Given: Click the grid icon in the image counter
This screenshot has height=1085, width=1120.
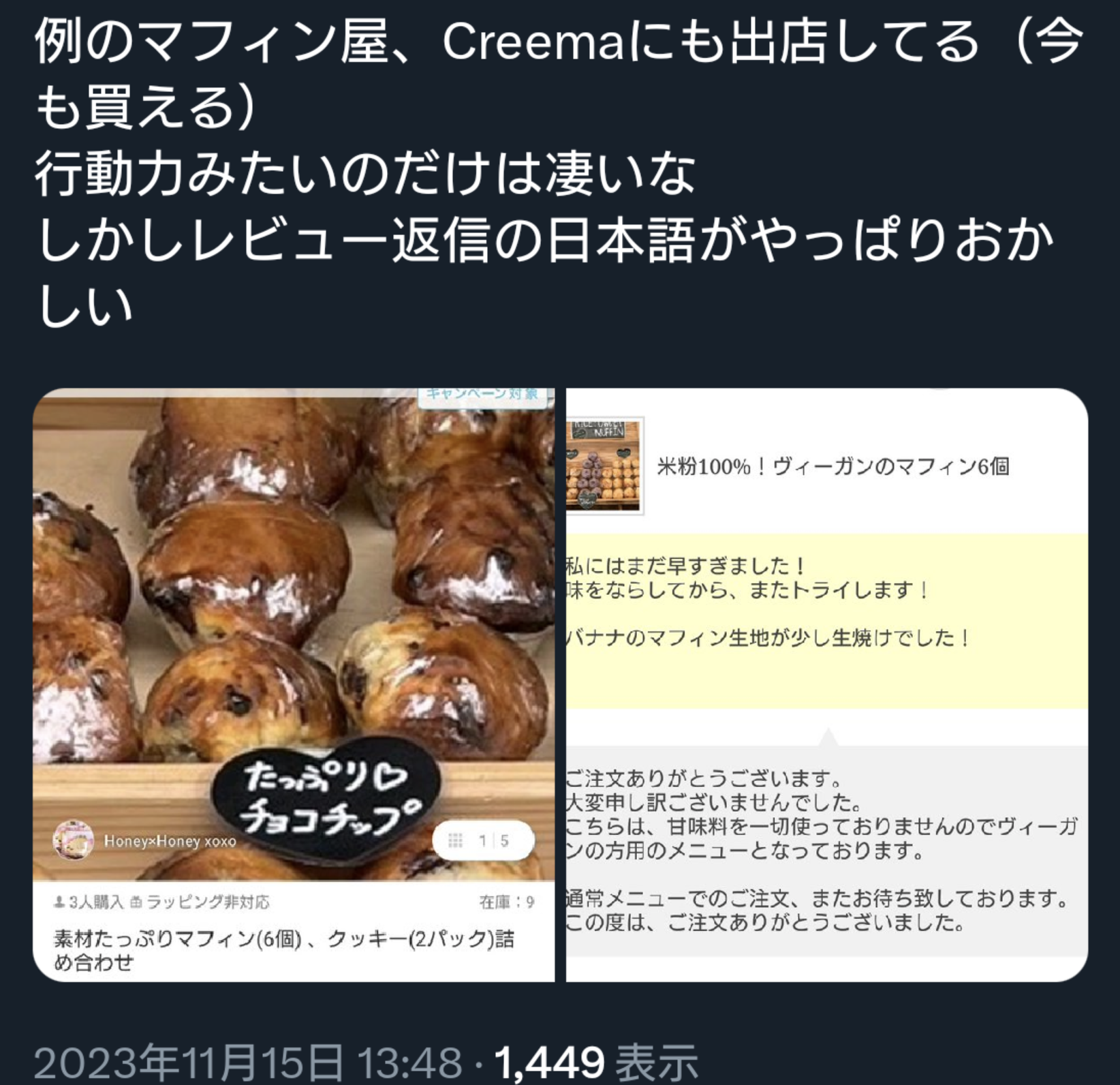Looking at the screenshot, I should click(x=455, y=840).
